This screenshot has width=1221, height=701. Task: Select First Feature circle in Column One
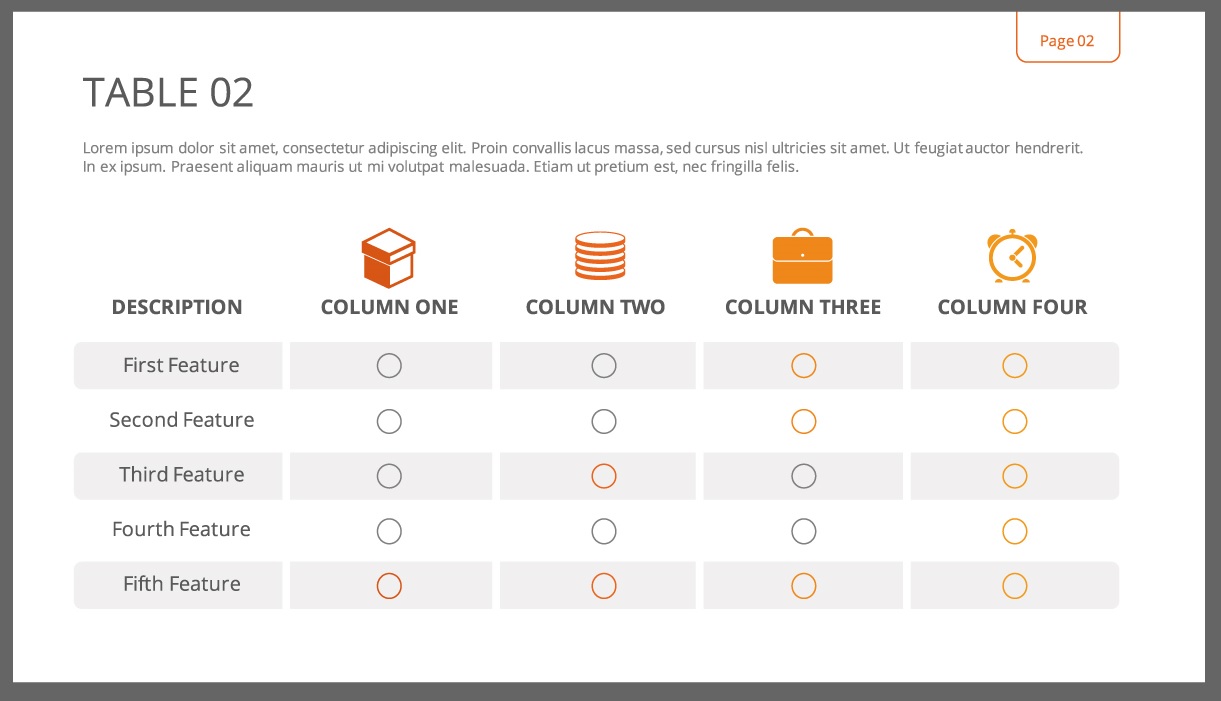(389, 366)
